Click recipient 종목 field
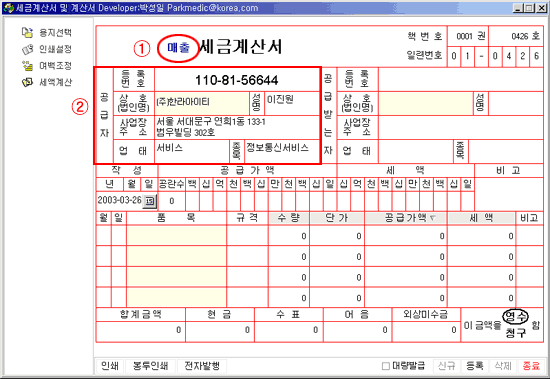550x379 pixels. click(x=506, y=151)
